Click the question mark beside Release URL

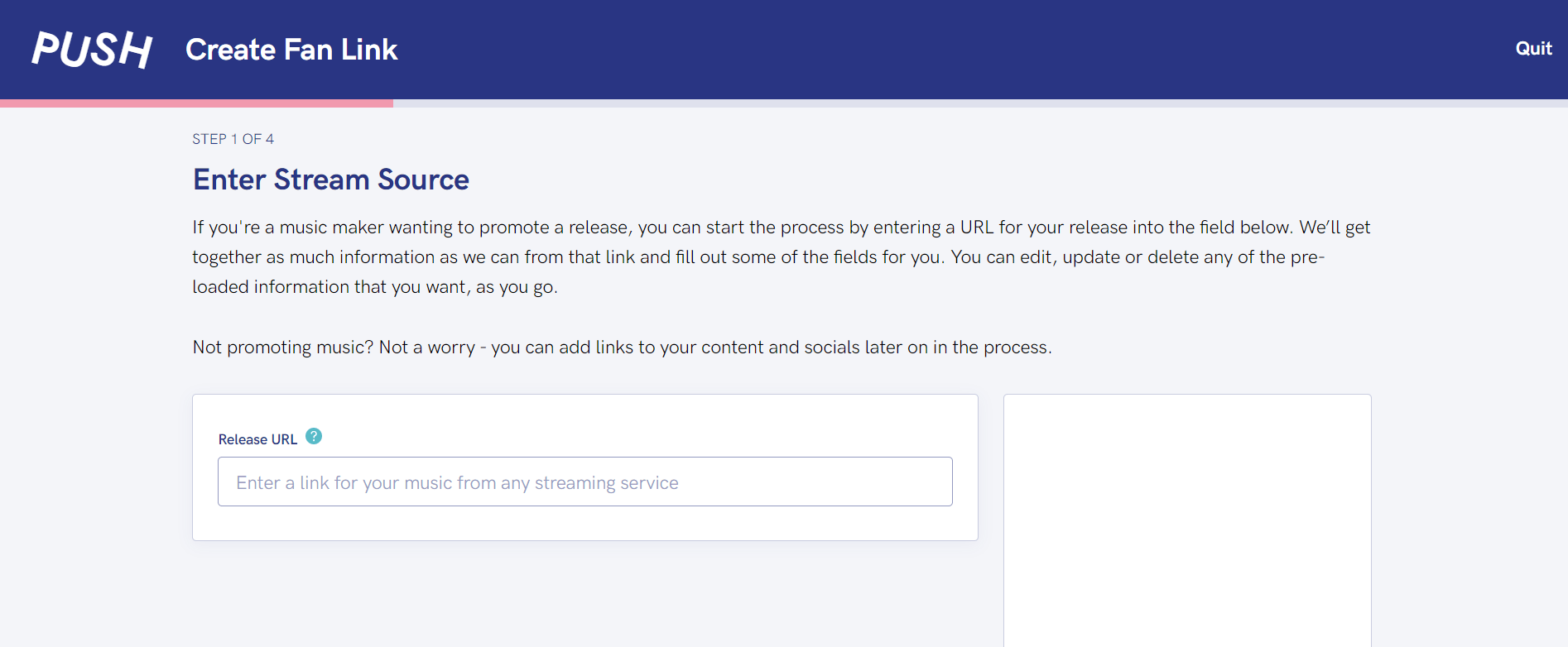point(314,437)
